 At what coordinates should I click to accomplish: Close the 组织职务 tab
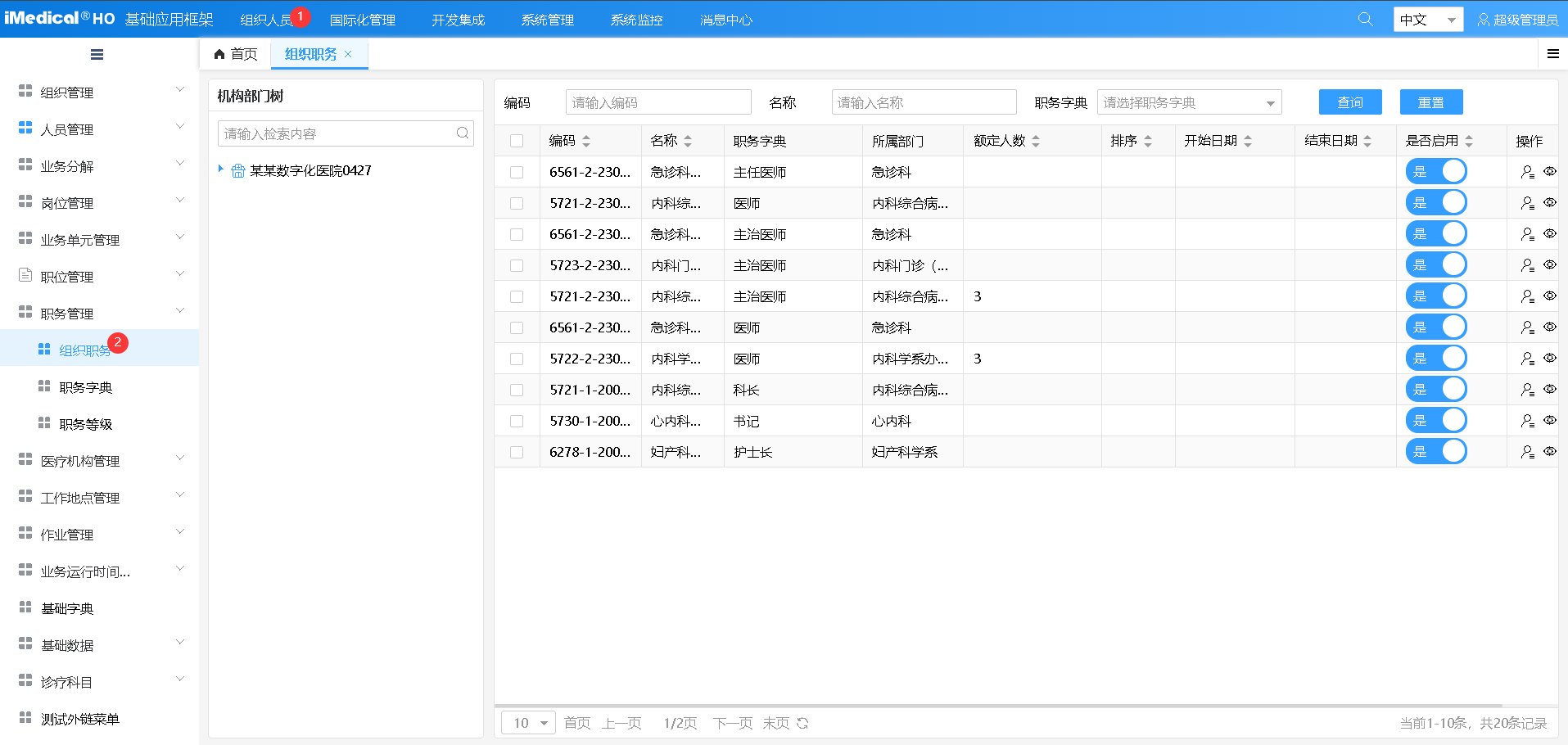pyautogui.click(x=348, y=54)
